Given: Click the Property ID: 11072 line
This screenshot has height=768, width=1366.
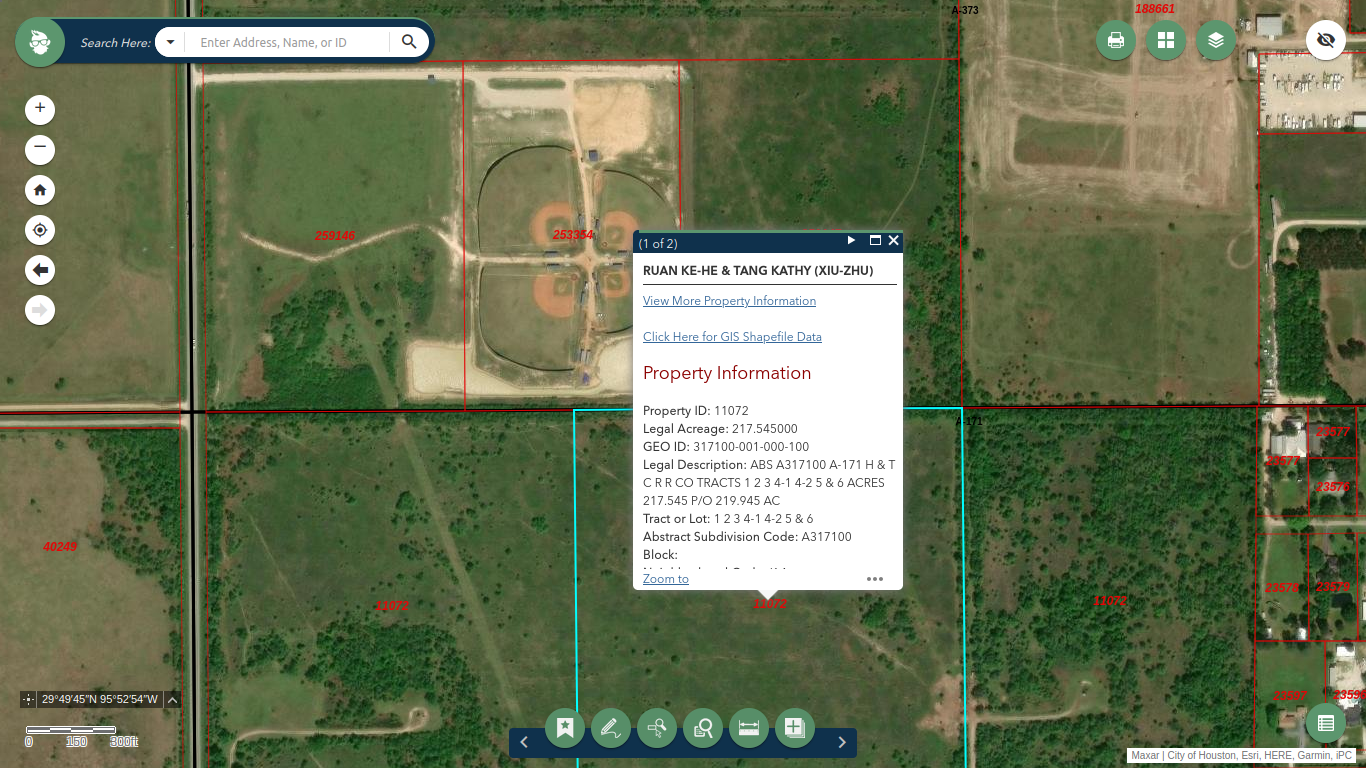Looking at the screenshot, I should click(696, 411).
